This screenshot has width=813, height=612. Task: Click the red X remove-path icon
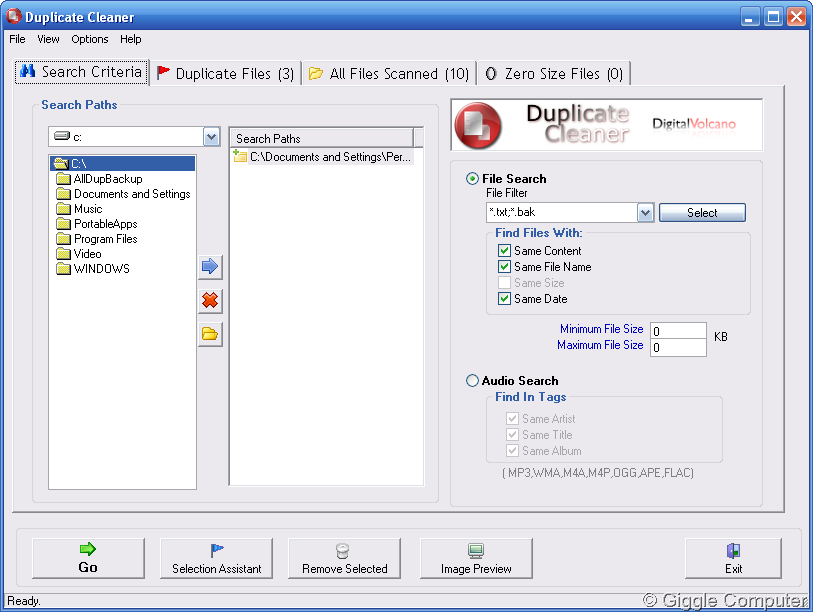(210, 300)
